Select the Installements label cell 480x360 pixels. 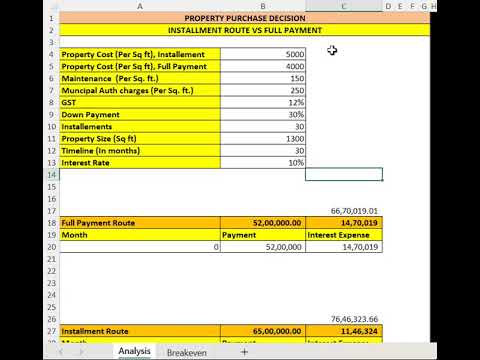tap(140, 126)
